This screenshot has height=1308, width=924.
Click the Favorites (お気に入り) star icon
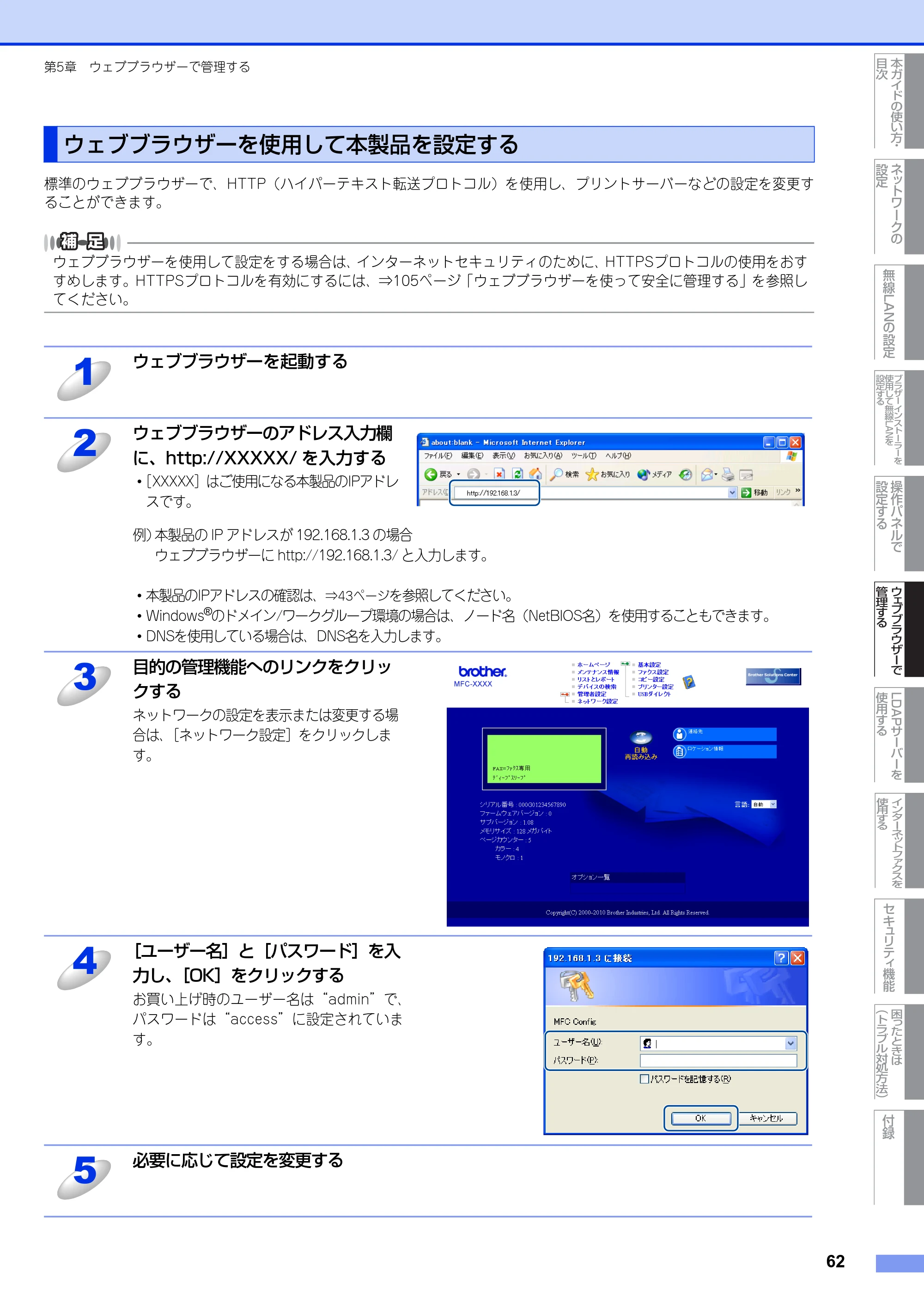click(592, 474)
